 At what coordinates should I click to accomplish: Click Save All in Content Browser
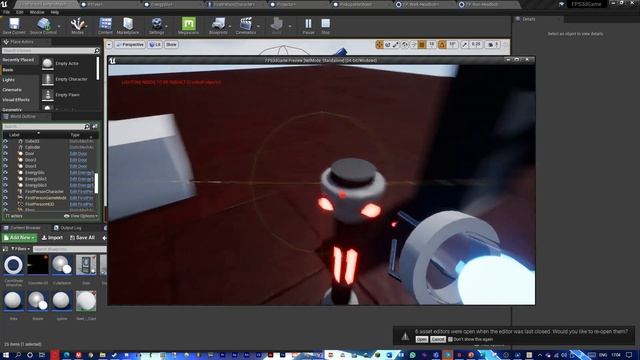pos(82,238)
